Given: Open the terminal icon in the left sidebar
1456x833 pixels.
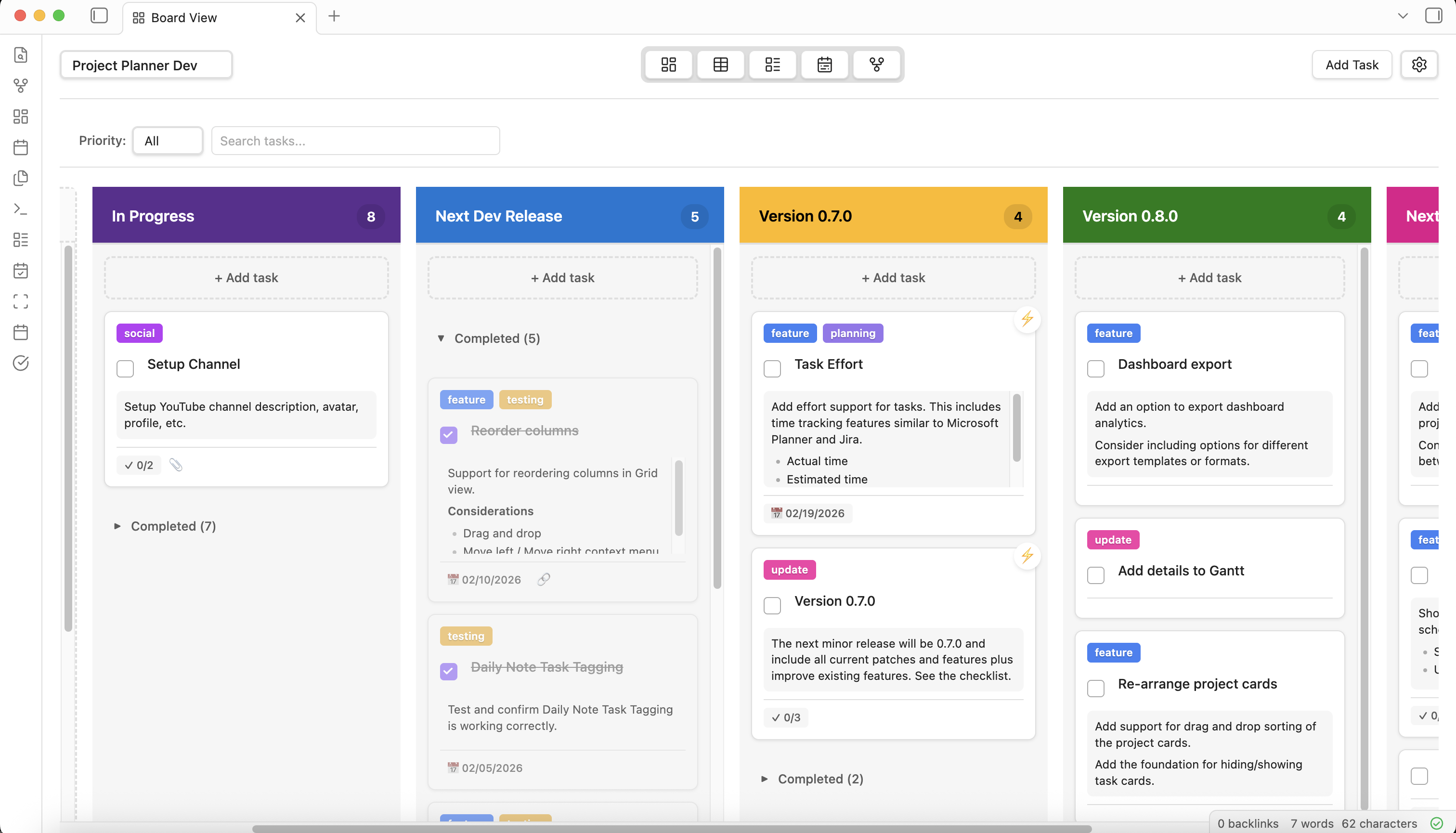Looking at the screenshot, I should coord(21,209).
